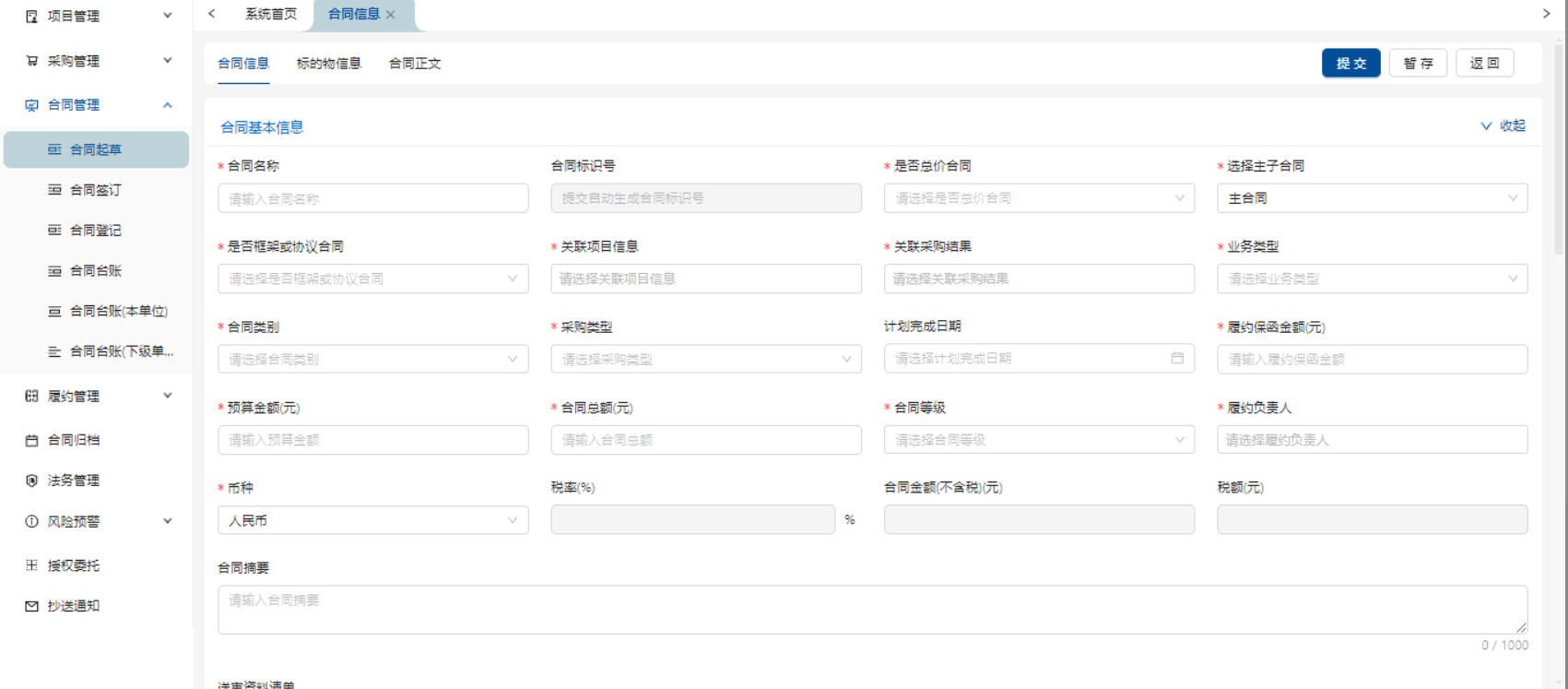Click the 合同摘要 text area
Viewport: 1568px width, 689px height.
(x=872, y=610)
